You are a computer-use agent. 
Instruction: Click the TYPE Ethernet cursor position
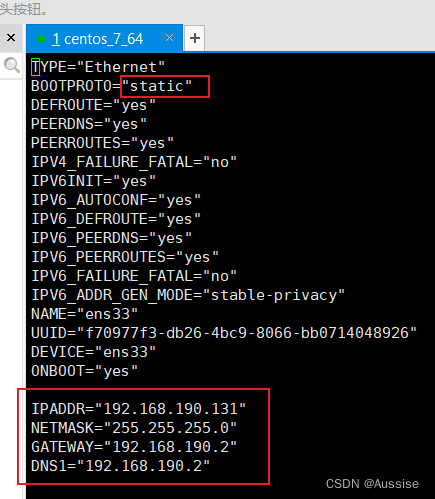point(35,67)
